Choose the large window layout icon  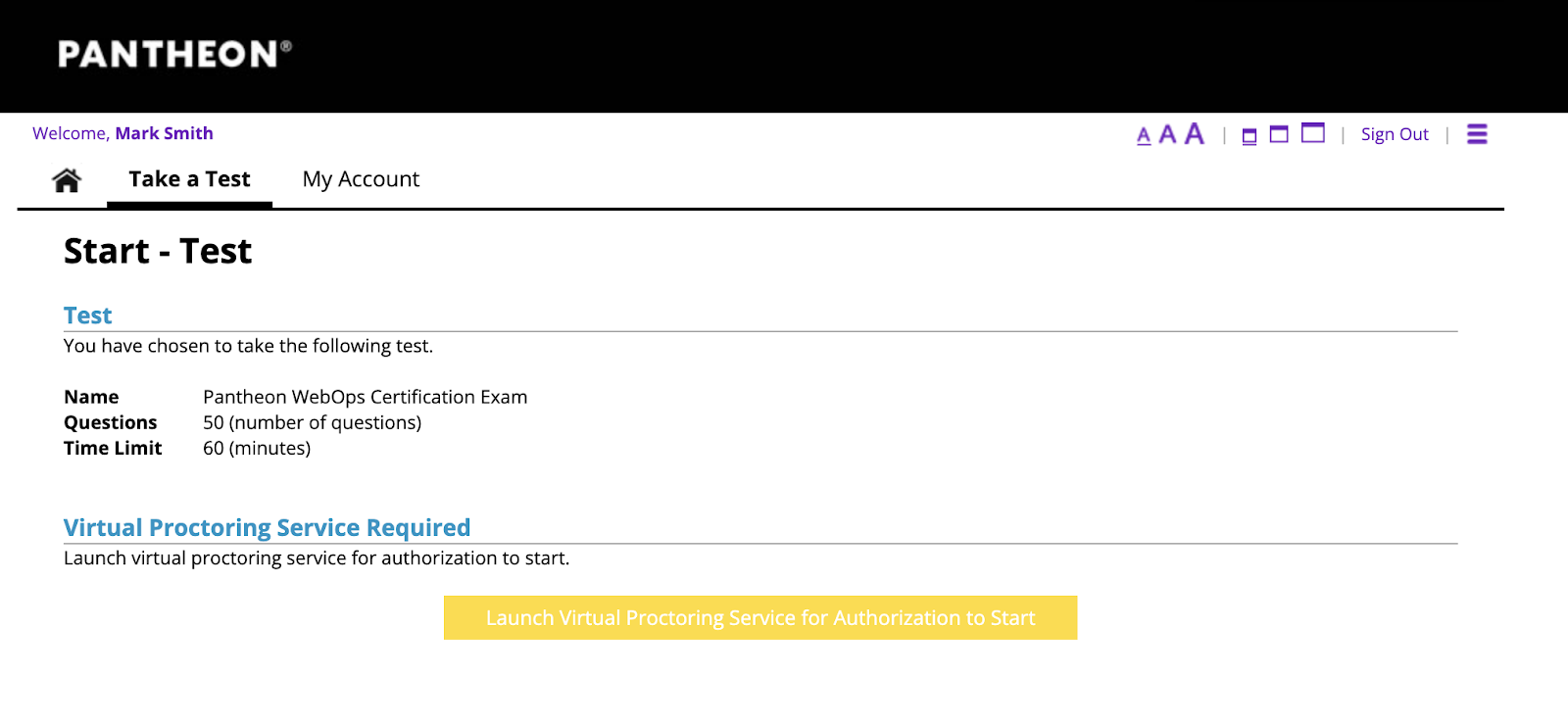tap(1313, 133)
